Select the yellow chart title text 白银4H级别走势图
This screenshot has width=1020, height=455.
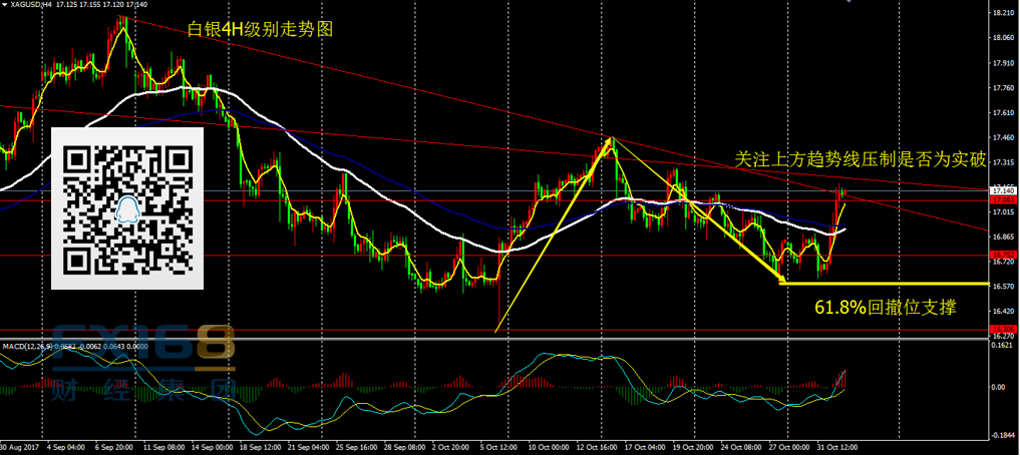260,29
